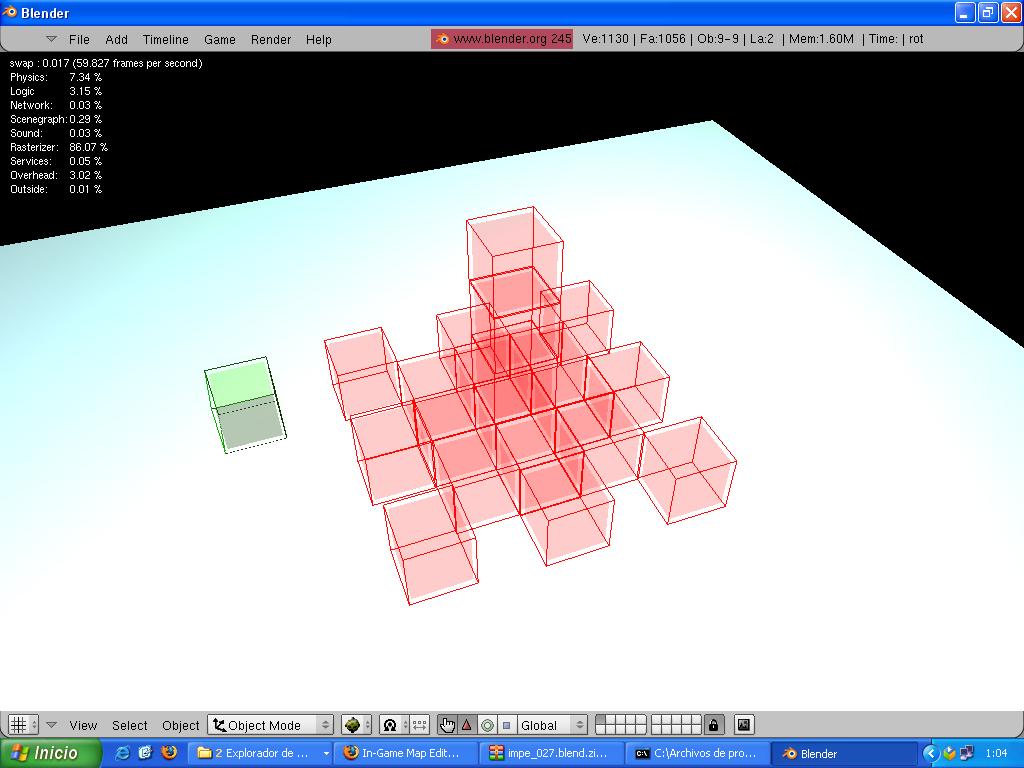Click the Rasterizer 86.07 % profile line
Screen dimensions: 1024x768
pyautogui.click(x=59, y=148)
